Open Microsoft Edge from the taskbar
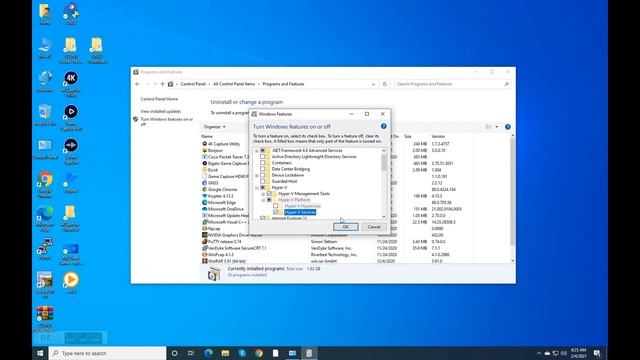Screen dimensions: 640x360 click(x=208, y=353)
